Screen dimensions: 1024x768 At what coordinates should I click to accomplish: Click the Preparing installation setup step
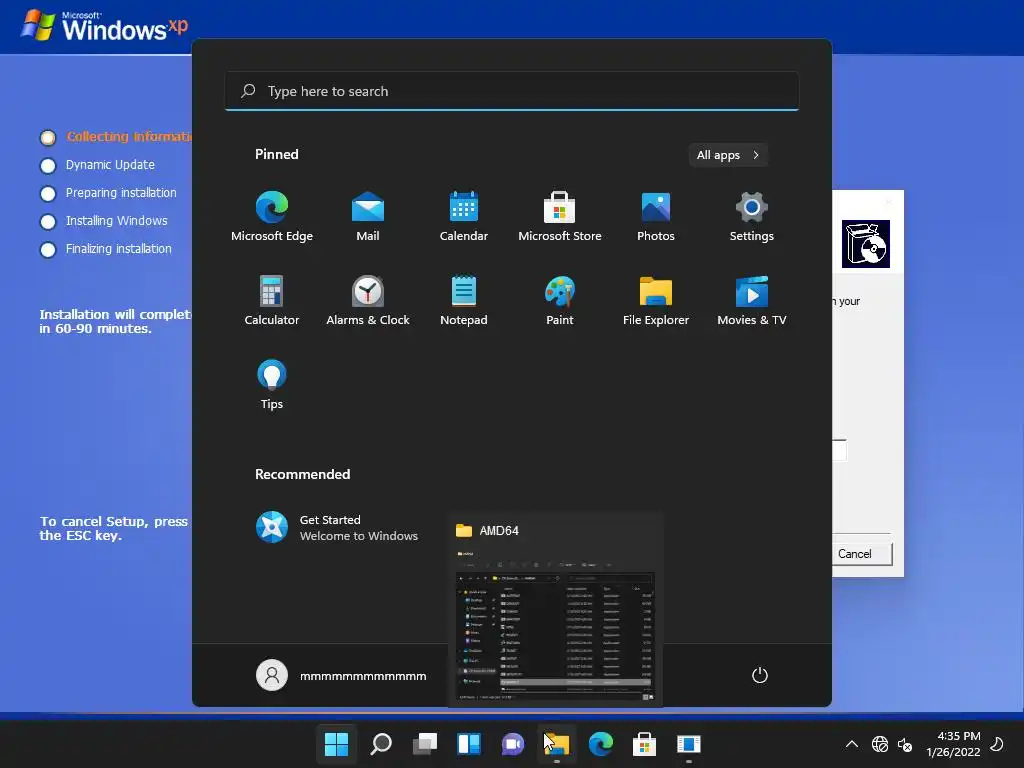click(x=121, y=193)
